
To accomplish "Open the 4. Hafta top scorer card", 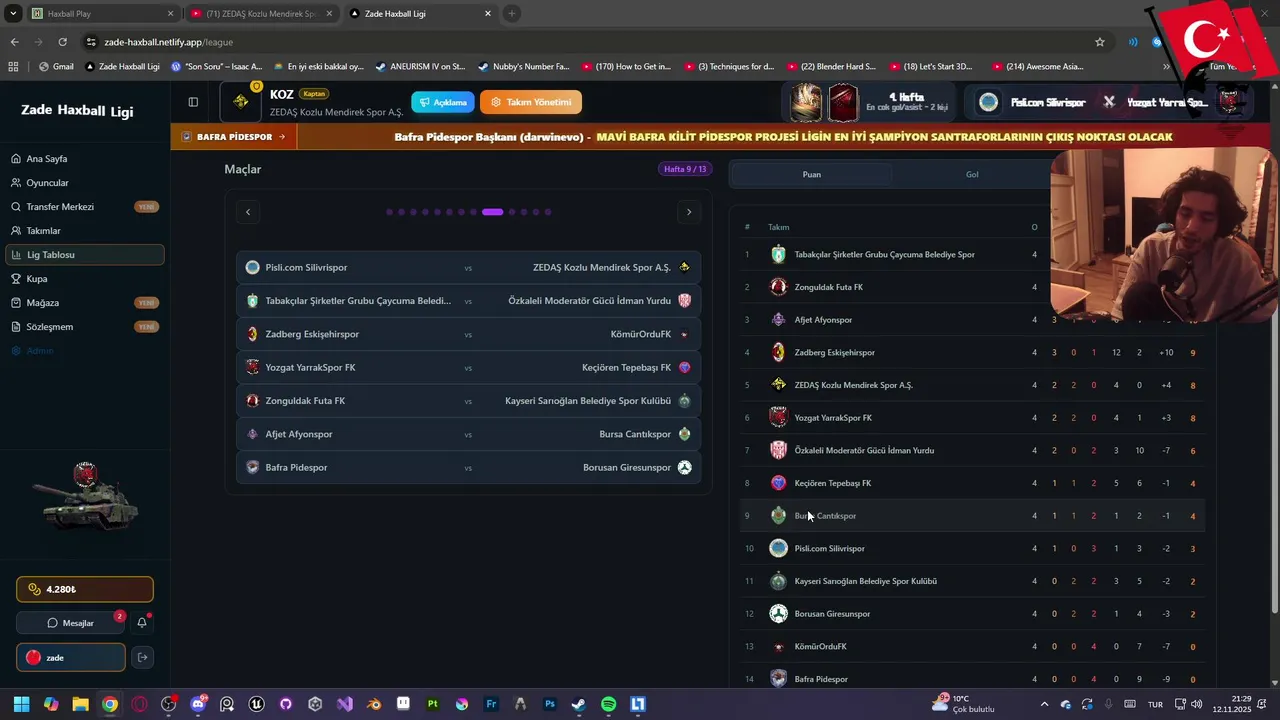I will [870, 102].
